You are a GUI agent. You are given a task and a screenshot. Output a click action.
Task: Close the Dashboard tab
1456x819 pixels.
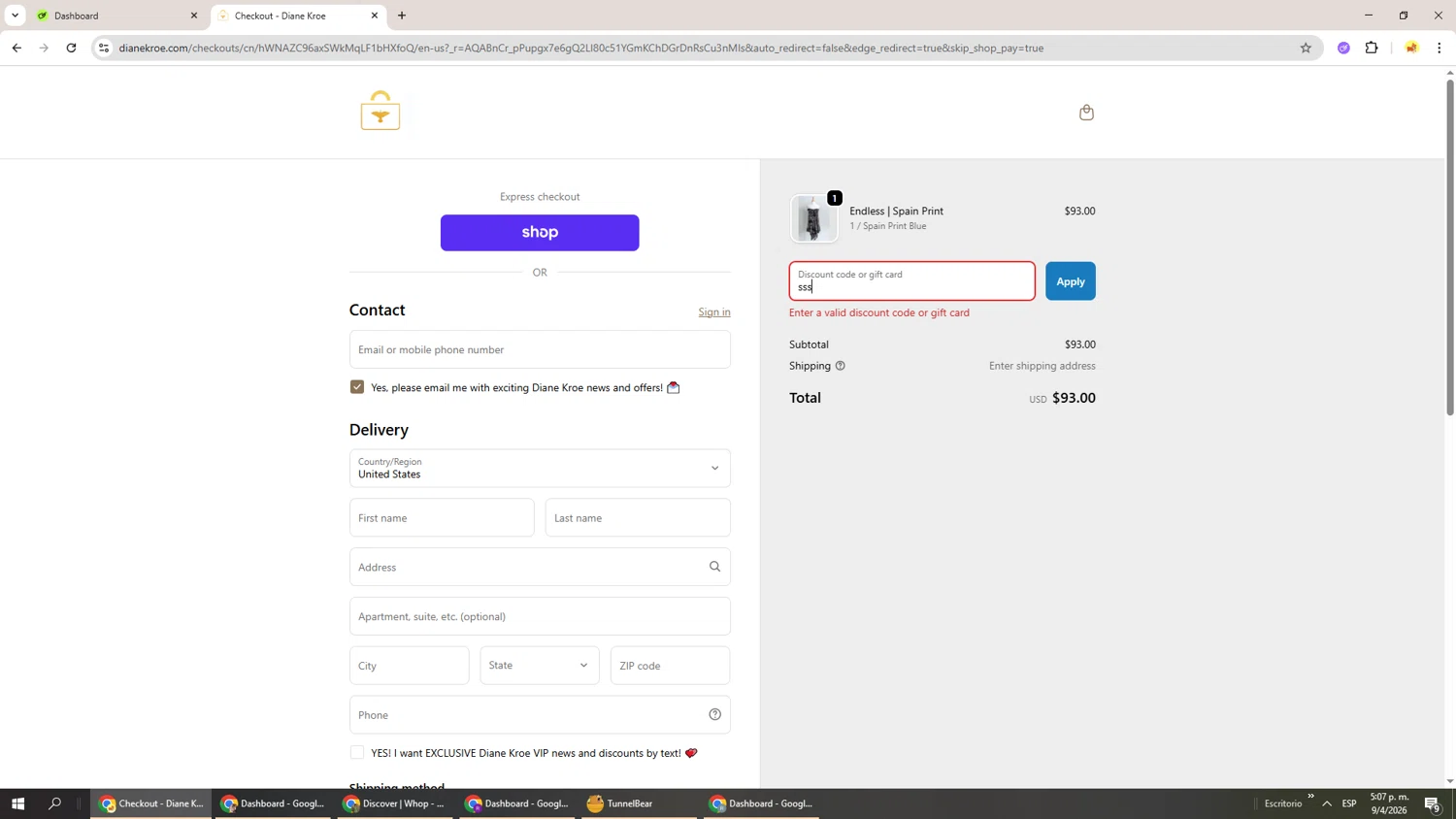coord(193,16)
